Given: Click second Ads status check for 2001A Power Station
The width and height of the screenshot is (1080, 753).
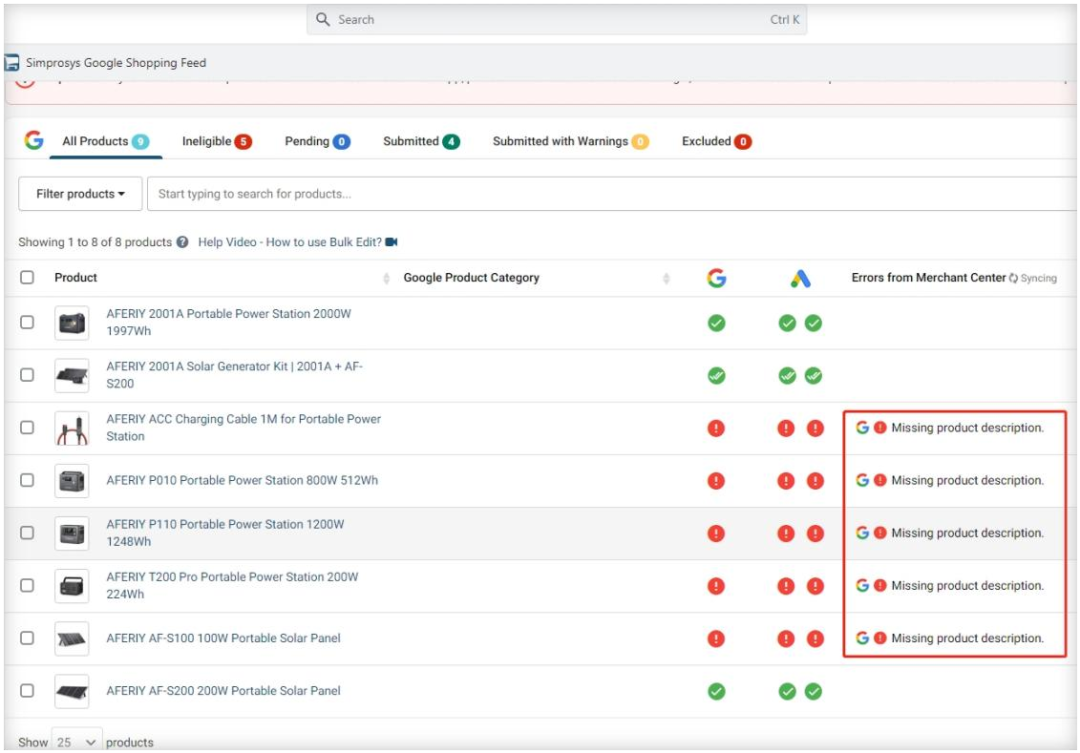Looking at the screenshot, I should point(813,322).
